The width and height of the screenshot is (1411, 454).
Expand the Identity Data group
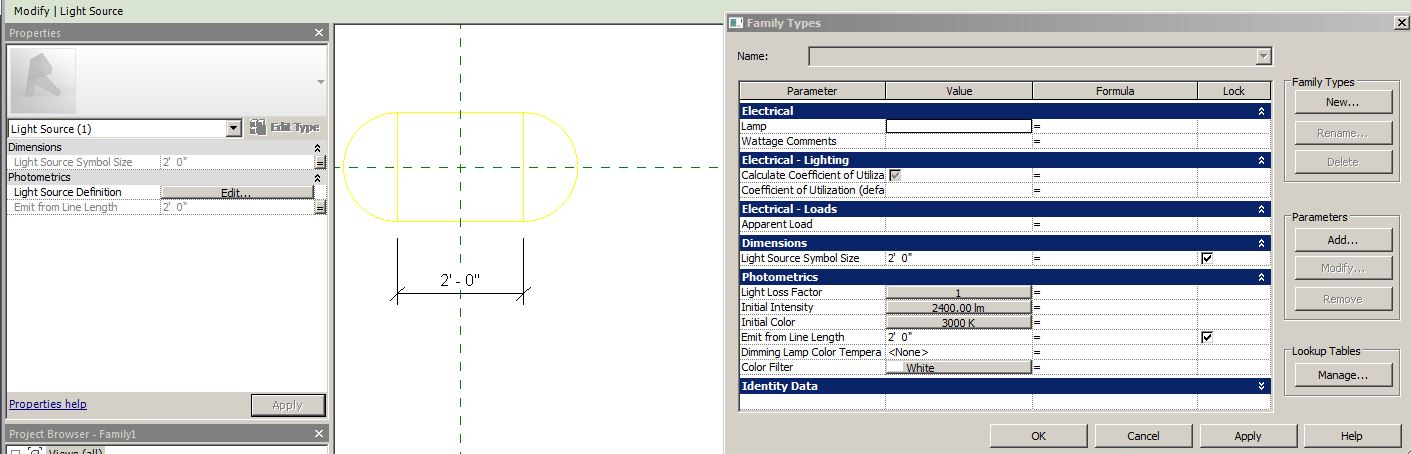(x=1261, y=386)
